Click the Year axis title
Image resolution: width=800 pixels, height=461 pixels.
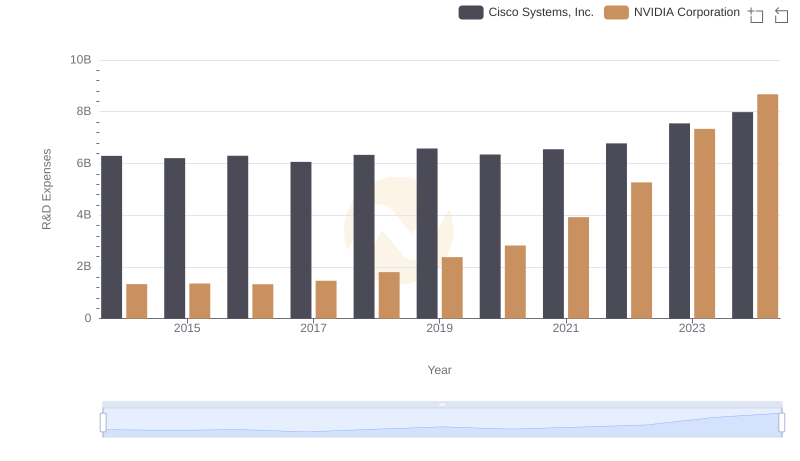439,370
